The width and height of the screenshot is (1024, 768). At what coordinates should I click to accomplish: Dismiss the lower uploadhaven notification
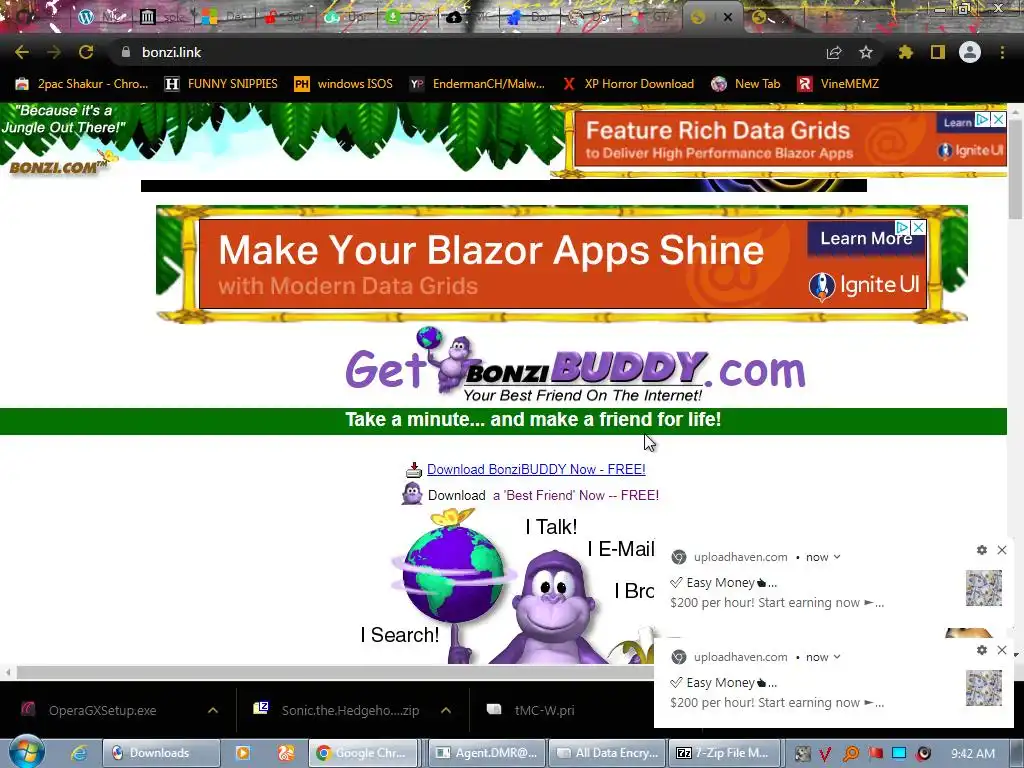pos(1002,650)
